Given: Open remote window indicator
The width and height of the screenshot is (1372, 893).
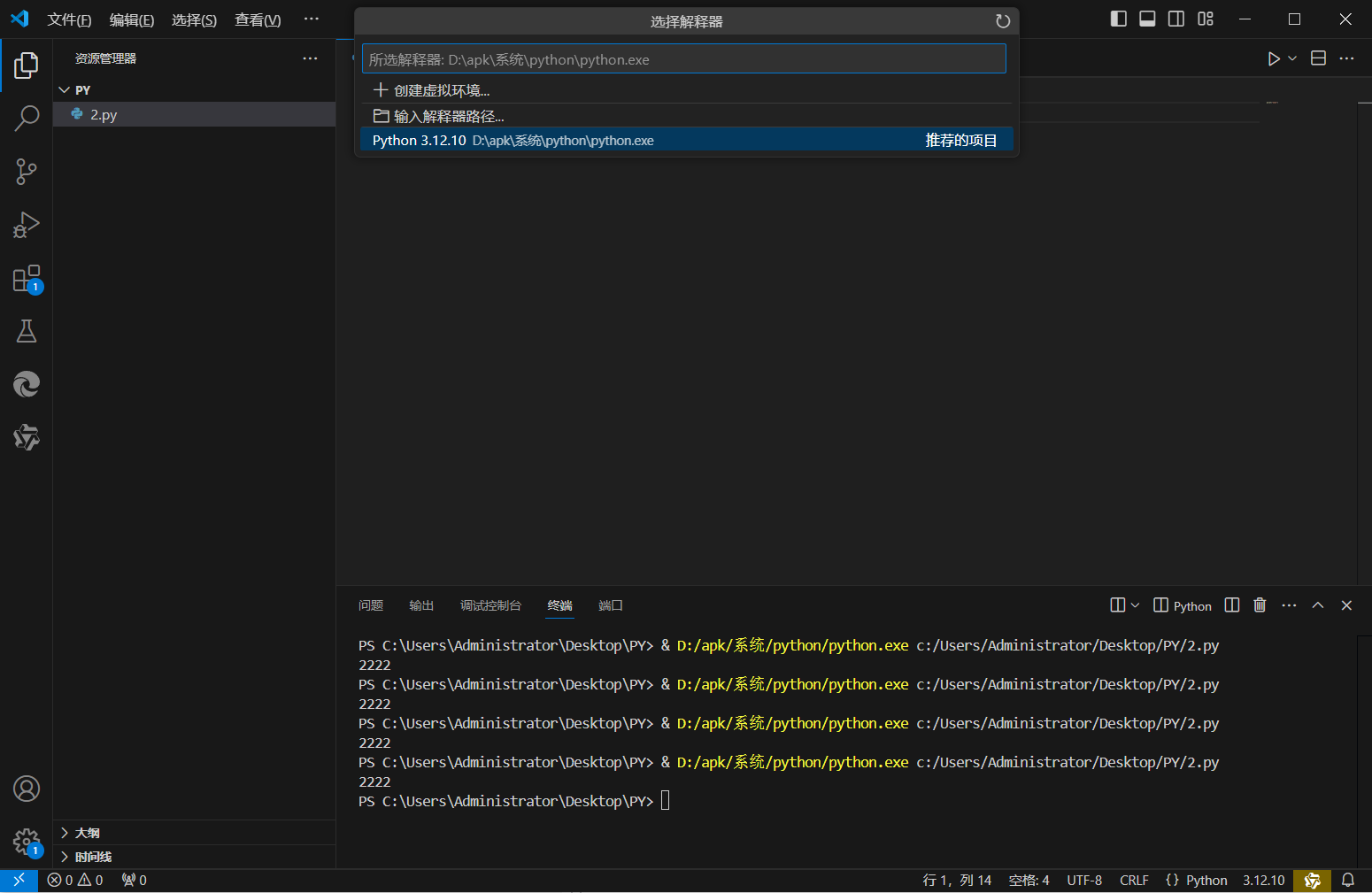Looking at the screenshot, I should pos(19,881).
